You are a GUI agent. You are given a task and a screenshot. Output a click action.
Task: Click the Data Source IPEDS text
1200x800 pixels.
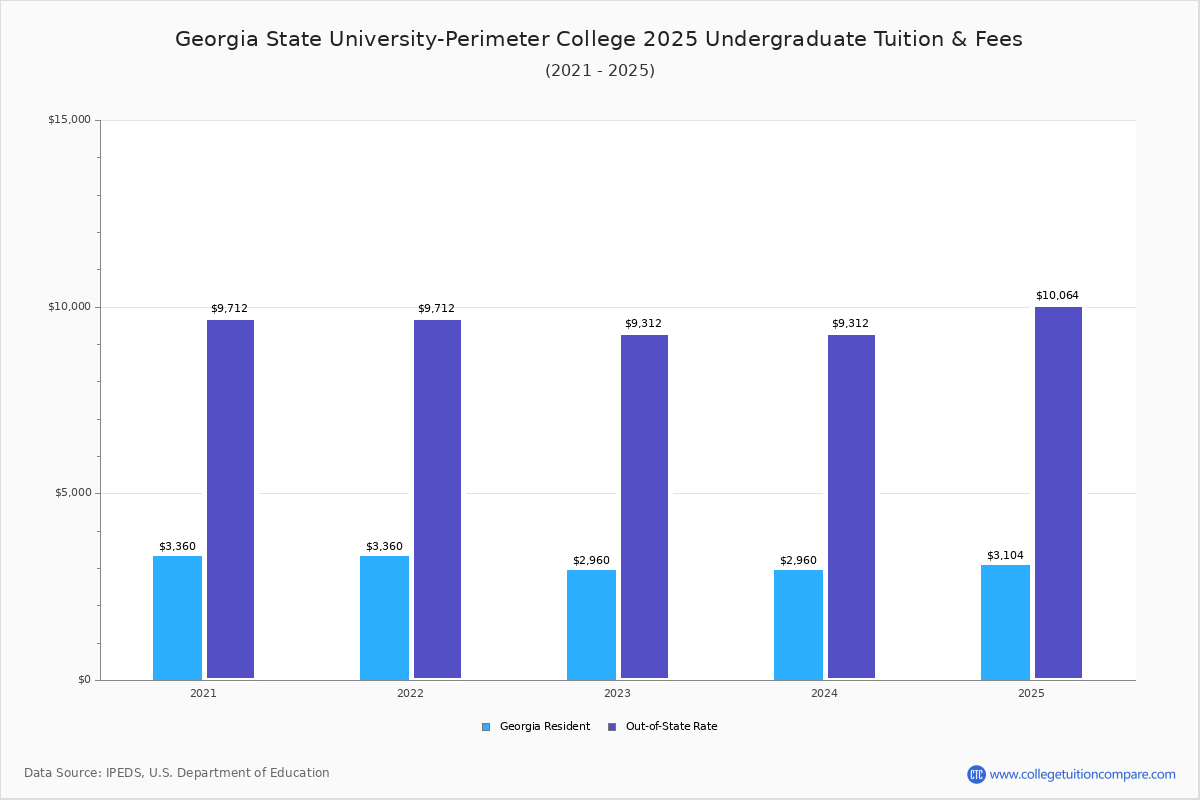click(177, 773)
